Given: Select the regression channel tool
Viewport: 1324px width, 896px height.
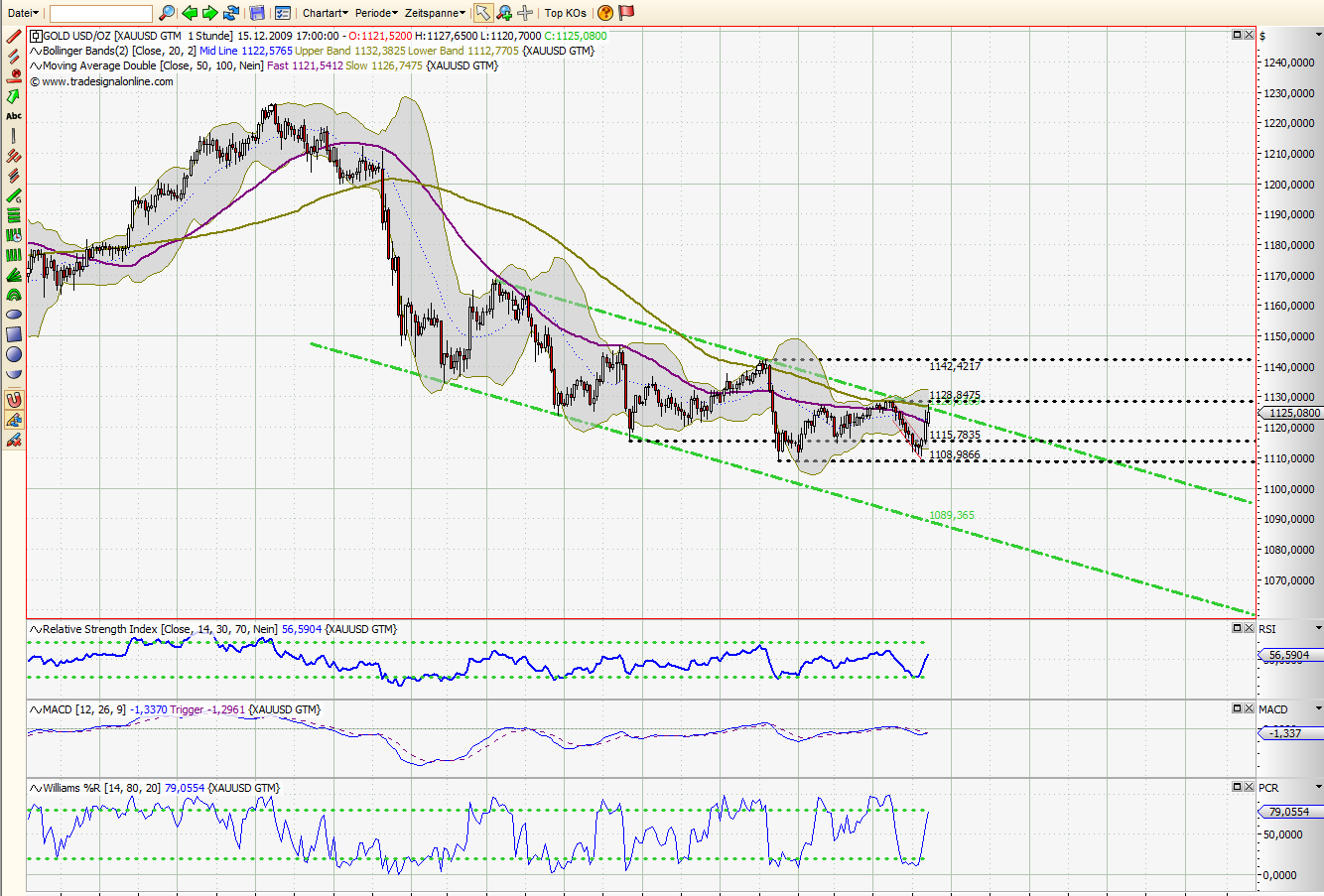Looking at the screenshot, I should pos(14,176).
